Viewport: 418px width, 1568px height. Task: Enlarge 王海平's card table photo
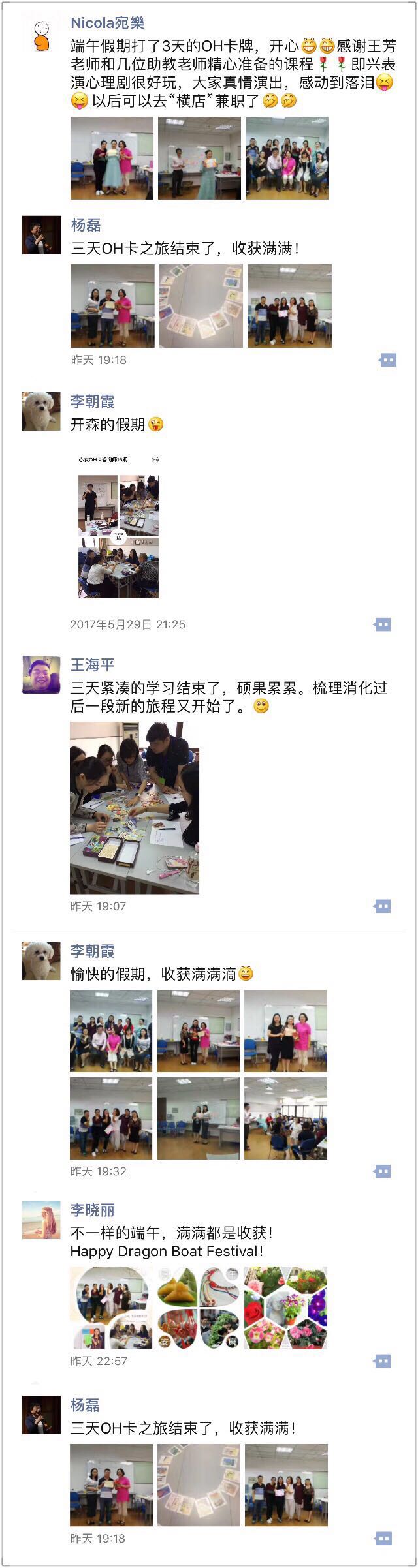coord(135,808)
